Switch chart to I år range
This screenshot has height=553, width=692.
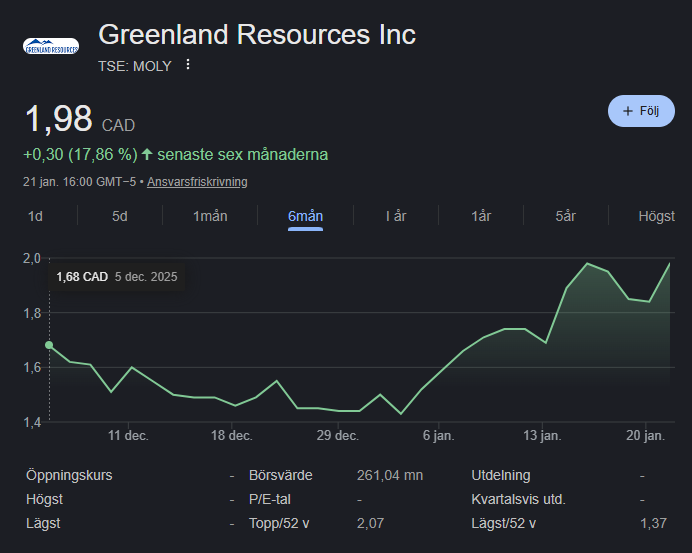[x=396, y=216]
